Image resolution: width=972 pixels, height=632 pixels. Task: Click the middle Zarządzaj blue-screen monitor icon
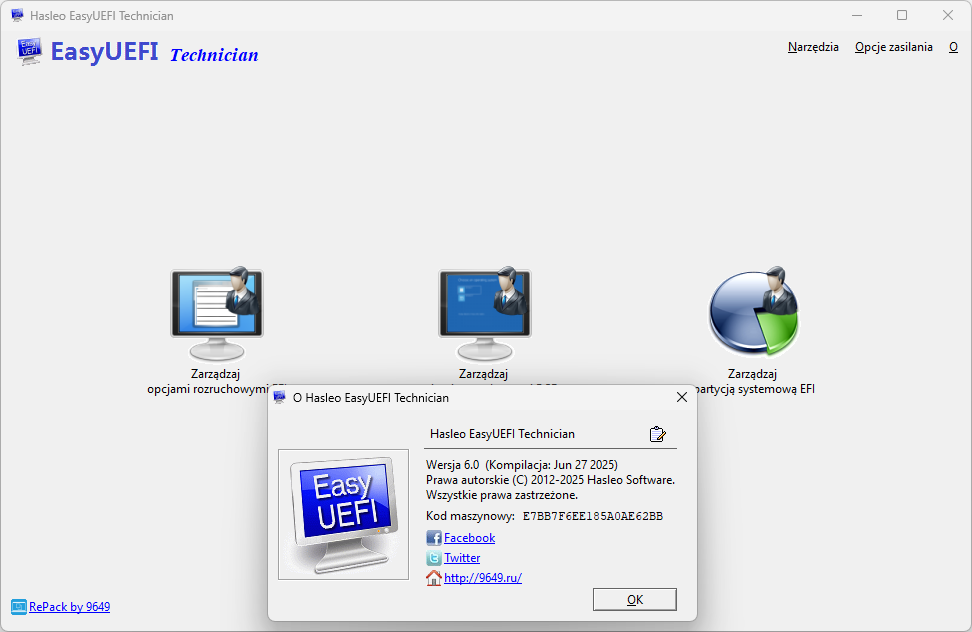pyautogui.click(x=485, y=315)
